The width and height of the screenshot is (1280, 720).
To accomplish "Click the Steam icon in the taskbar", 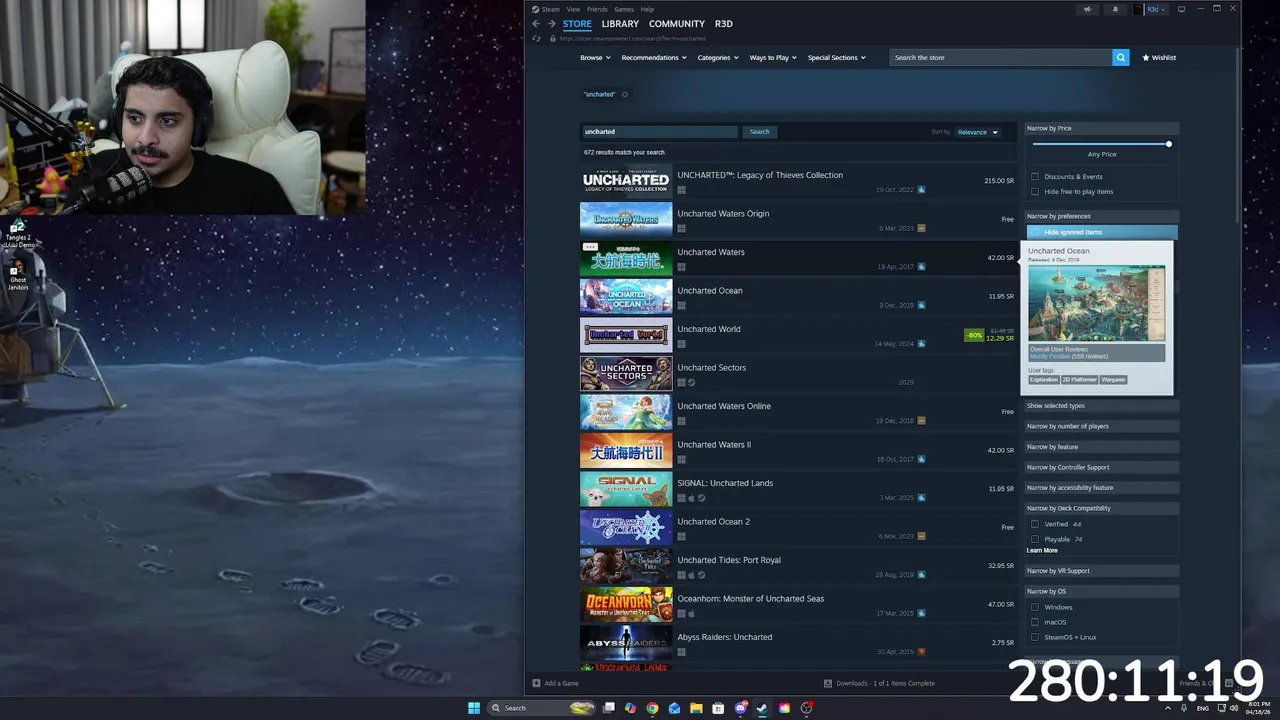I will [x=762, y=708].
